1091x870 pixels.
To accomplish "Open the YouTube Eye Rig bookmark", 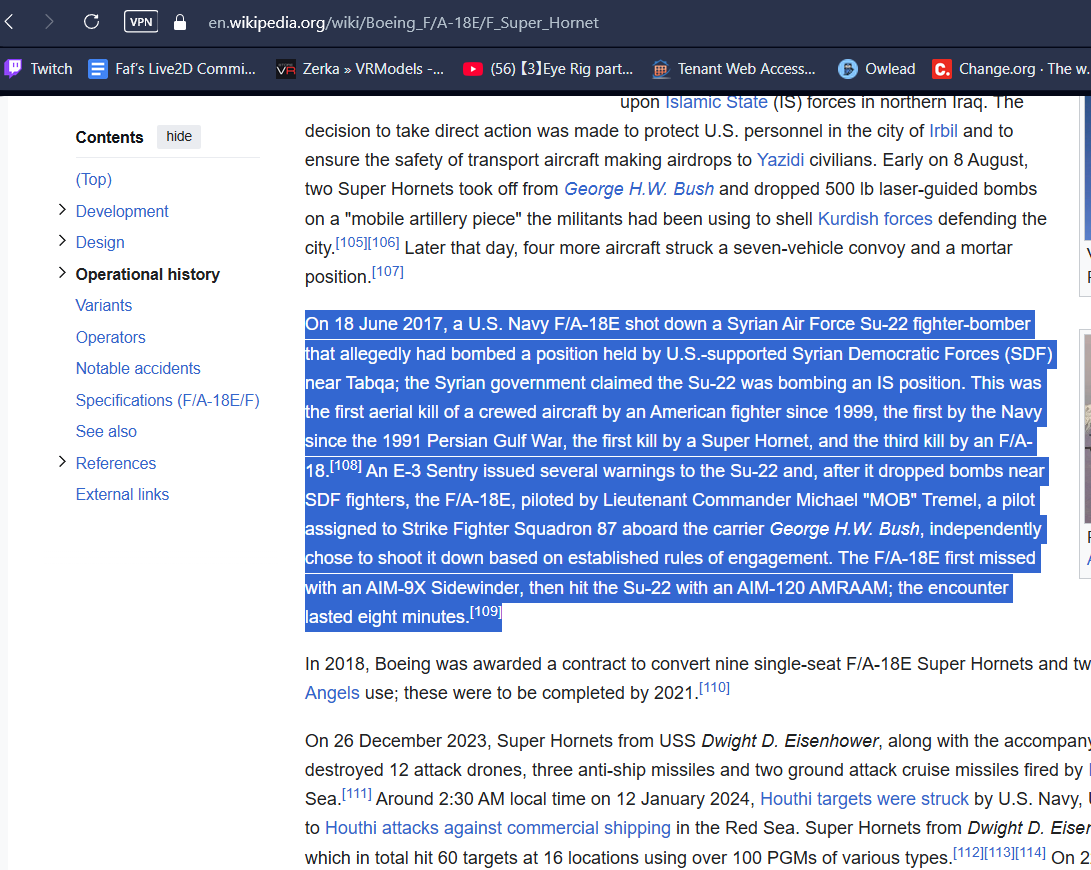I will (548, 69).
